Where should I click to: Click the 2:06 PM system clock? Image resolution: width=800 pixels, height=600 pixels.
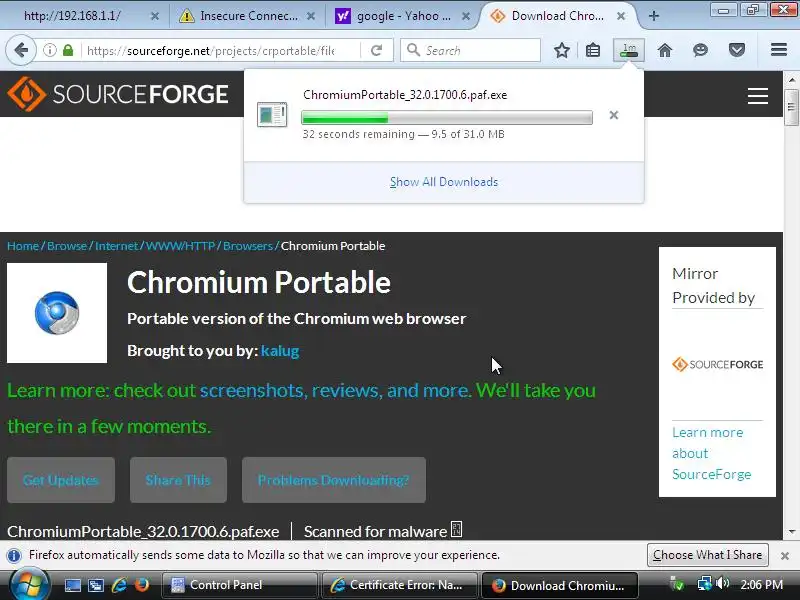point(761,585)
